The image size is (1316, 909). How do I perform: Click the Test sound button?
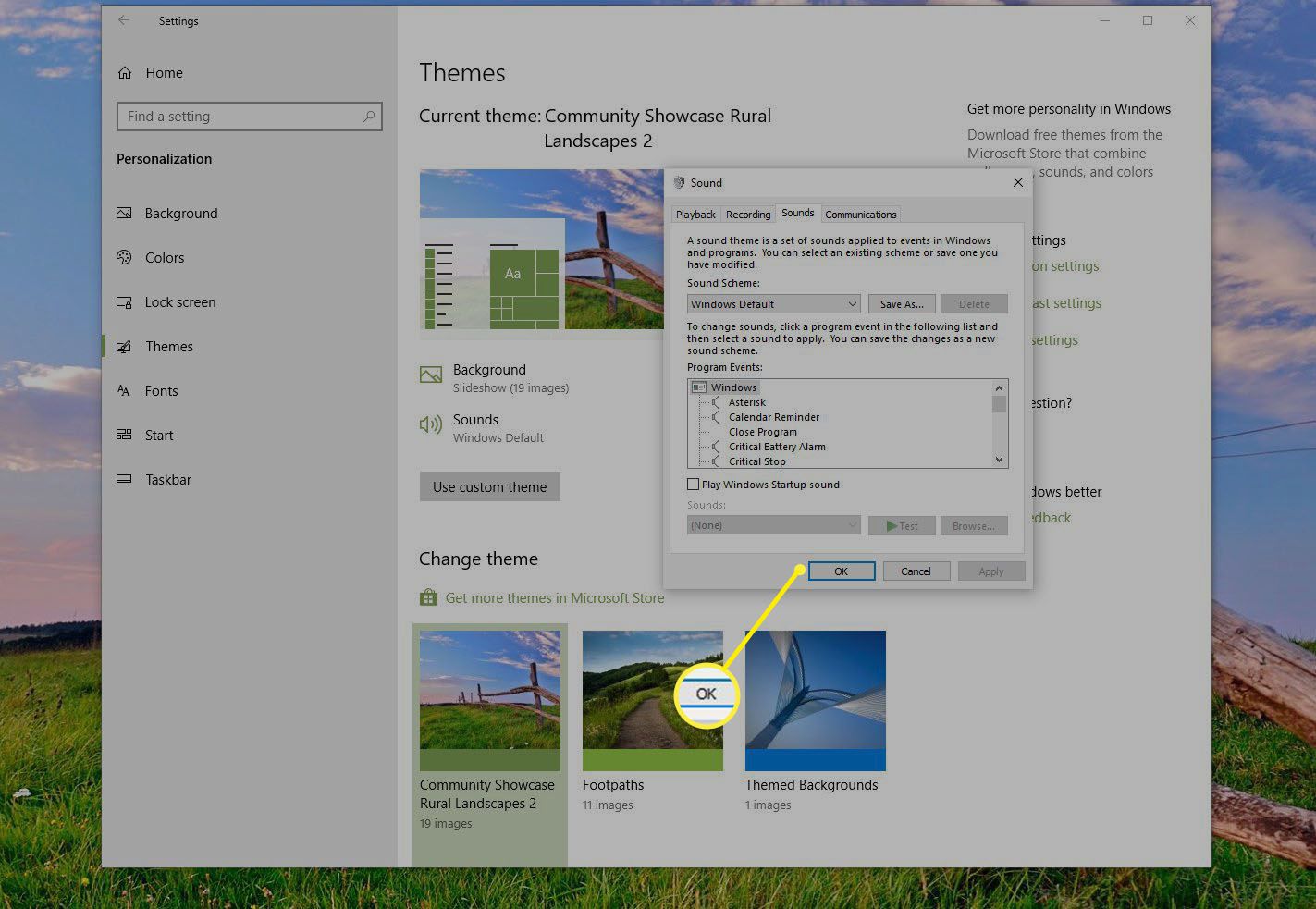(x=902, y=525)
